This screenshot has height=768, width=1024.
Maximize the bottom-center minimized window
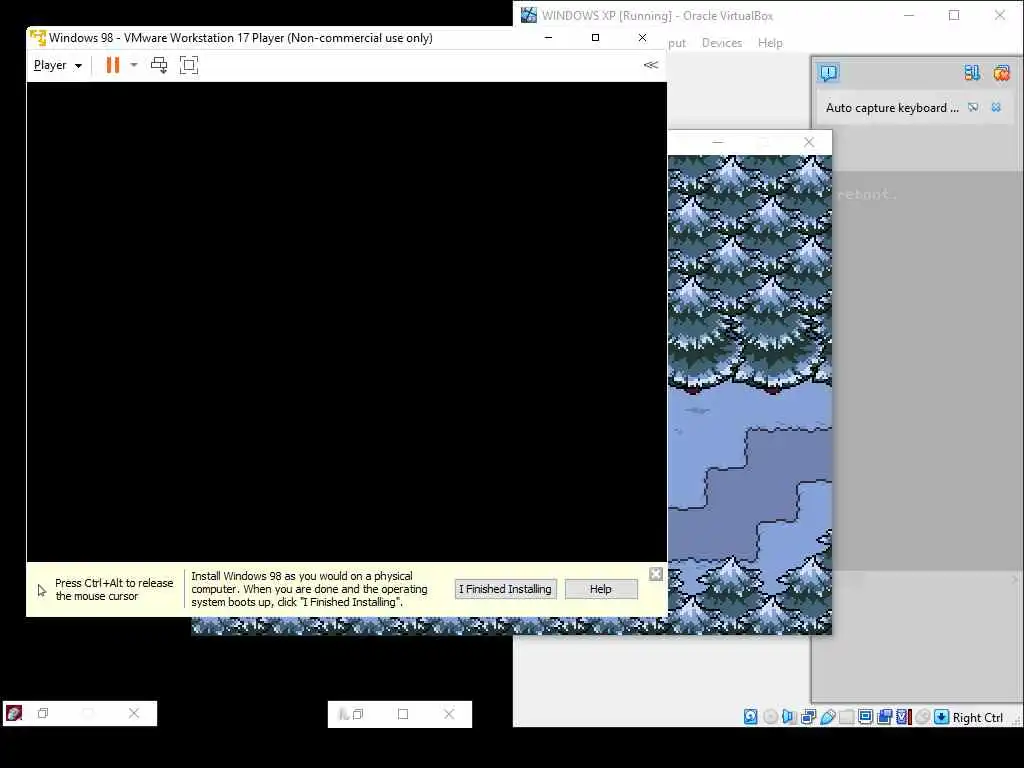coord(403,714)
